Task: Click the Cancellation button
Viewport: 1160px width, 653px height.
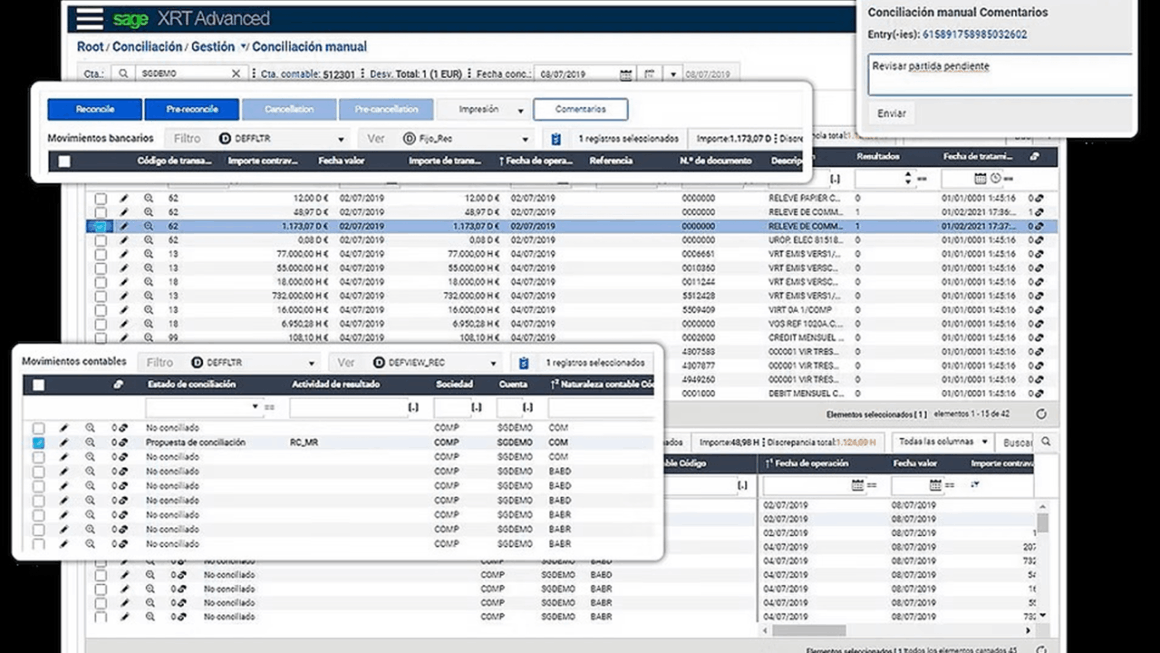Action: (289, 109)
